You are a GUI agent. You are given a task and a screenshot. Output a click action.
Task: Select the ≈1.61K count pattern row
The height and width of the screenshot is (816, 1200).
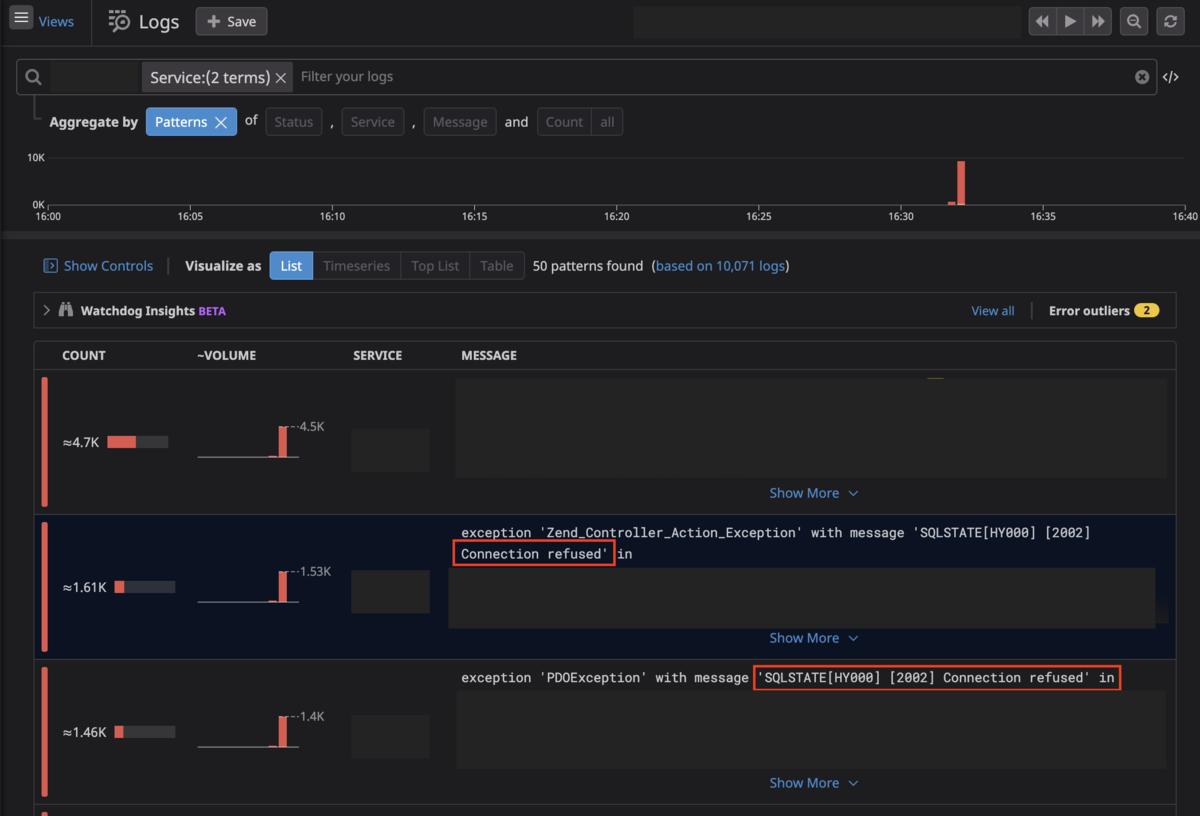(605, 587)
